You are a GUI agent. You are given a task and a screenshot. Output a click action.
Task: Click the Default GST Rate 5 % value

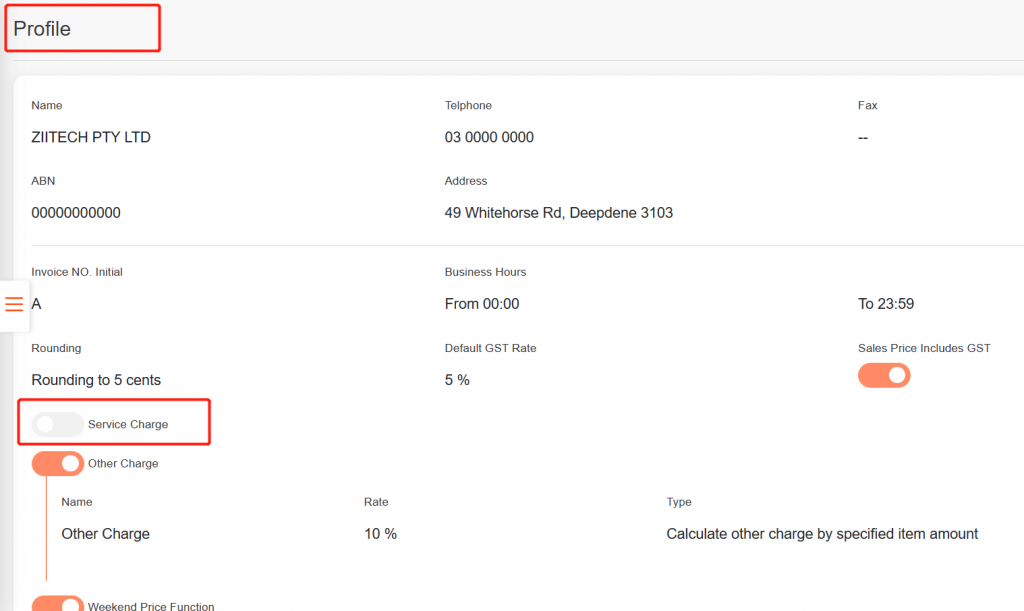pyautogui.click(x=457, y=380)
